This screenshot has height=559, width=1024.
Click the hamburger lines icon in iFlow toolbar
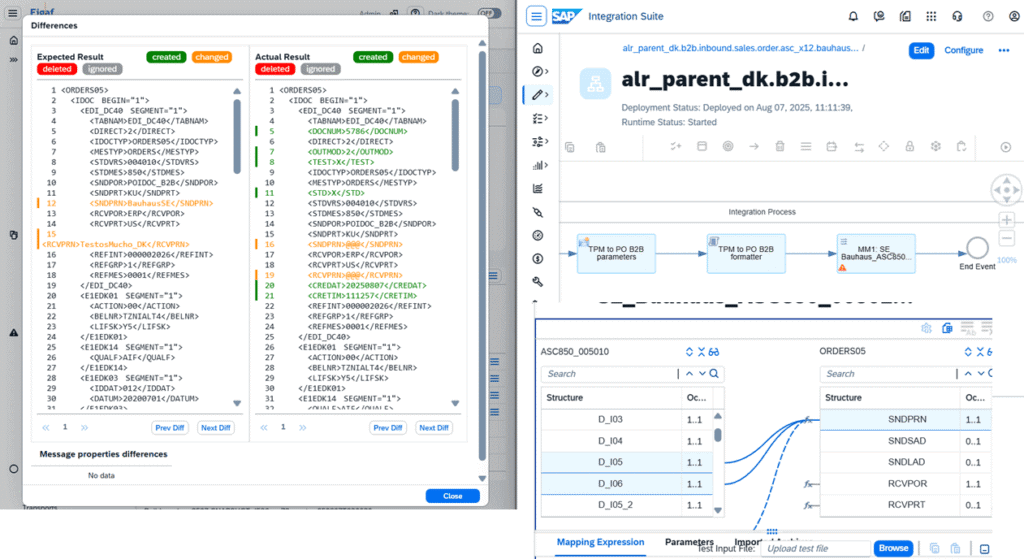click(806, 147)
